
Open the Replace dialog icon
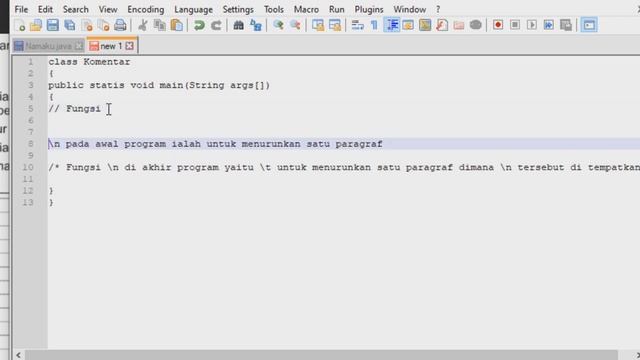click(x=256, y=25)
